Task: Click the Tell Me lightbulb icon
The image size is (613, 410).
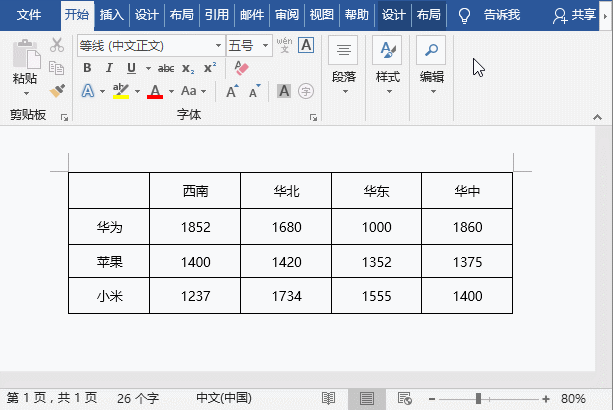Action: 464,15
